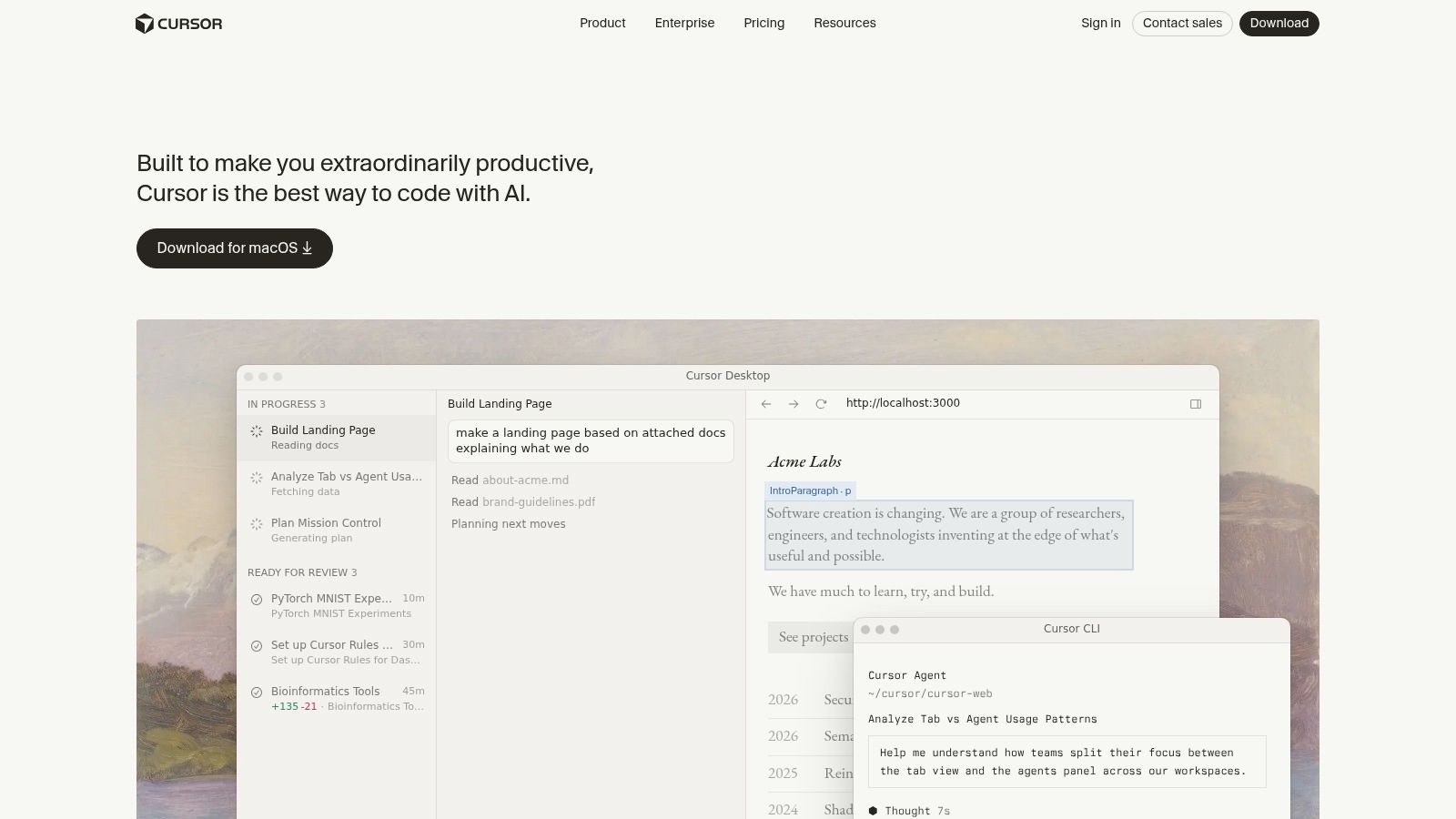This screenshot has width=1456, height=819.
Task: Click the localhost:3000 address bar
Action: click(x=903, y=402)
